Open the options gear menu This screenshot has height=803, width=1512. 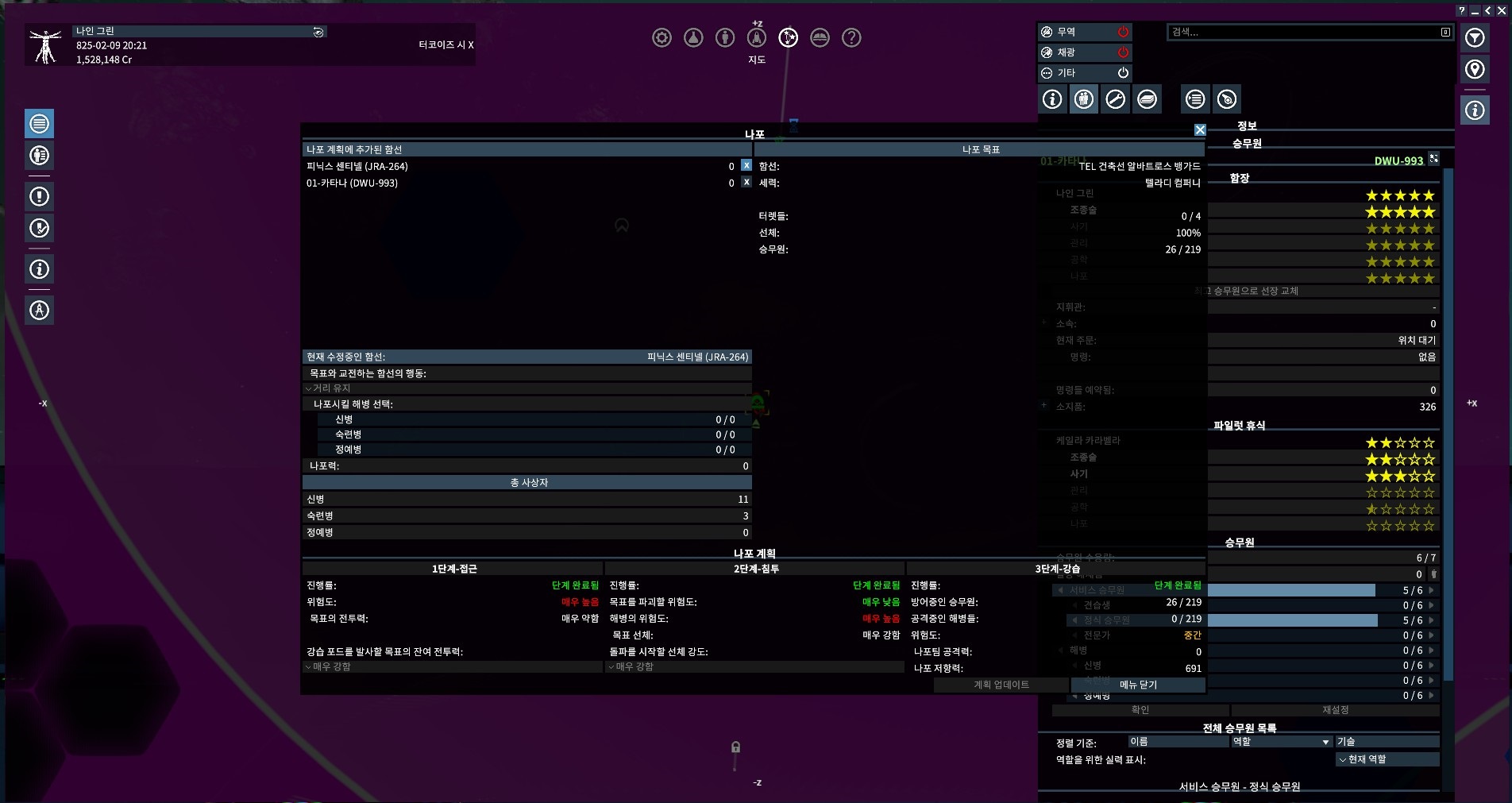click(x=661, y=37)
